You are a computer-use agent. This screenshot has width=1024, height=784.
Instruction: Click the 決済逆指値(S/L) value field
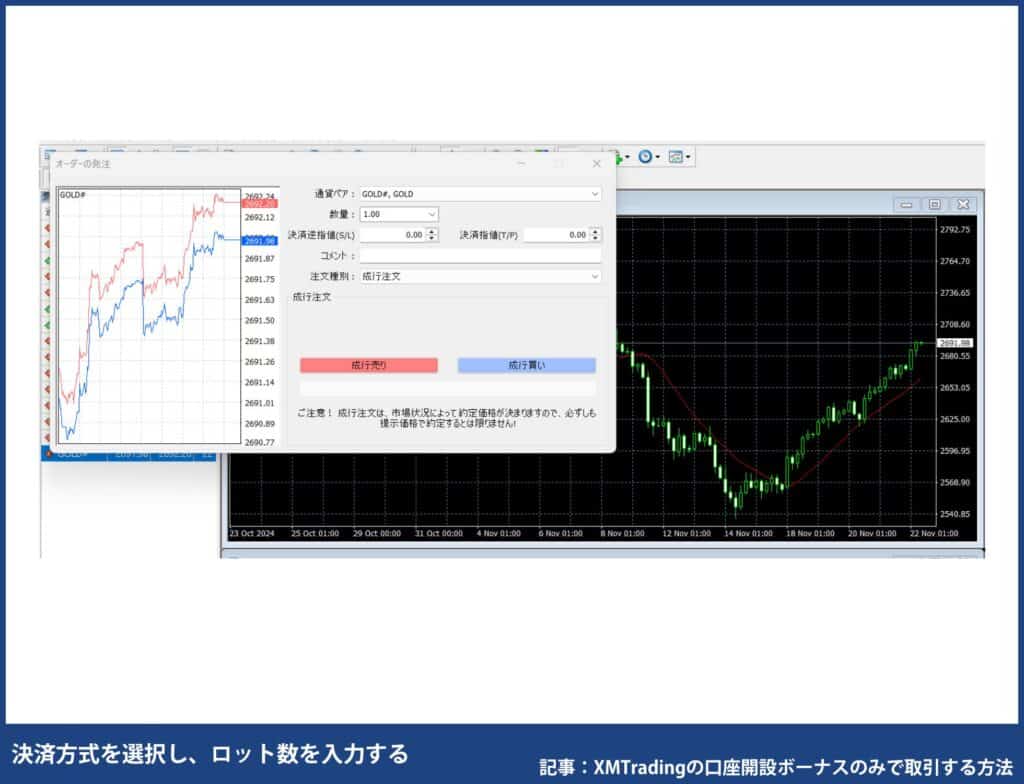pos(392,235)
